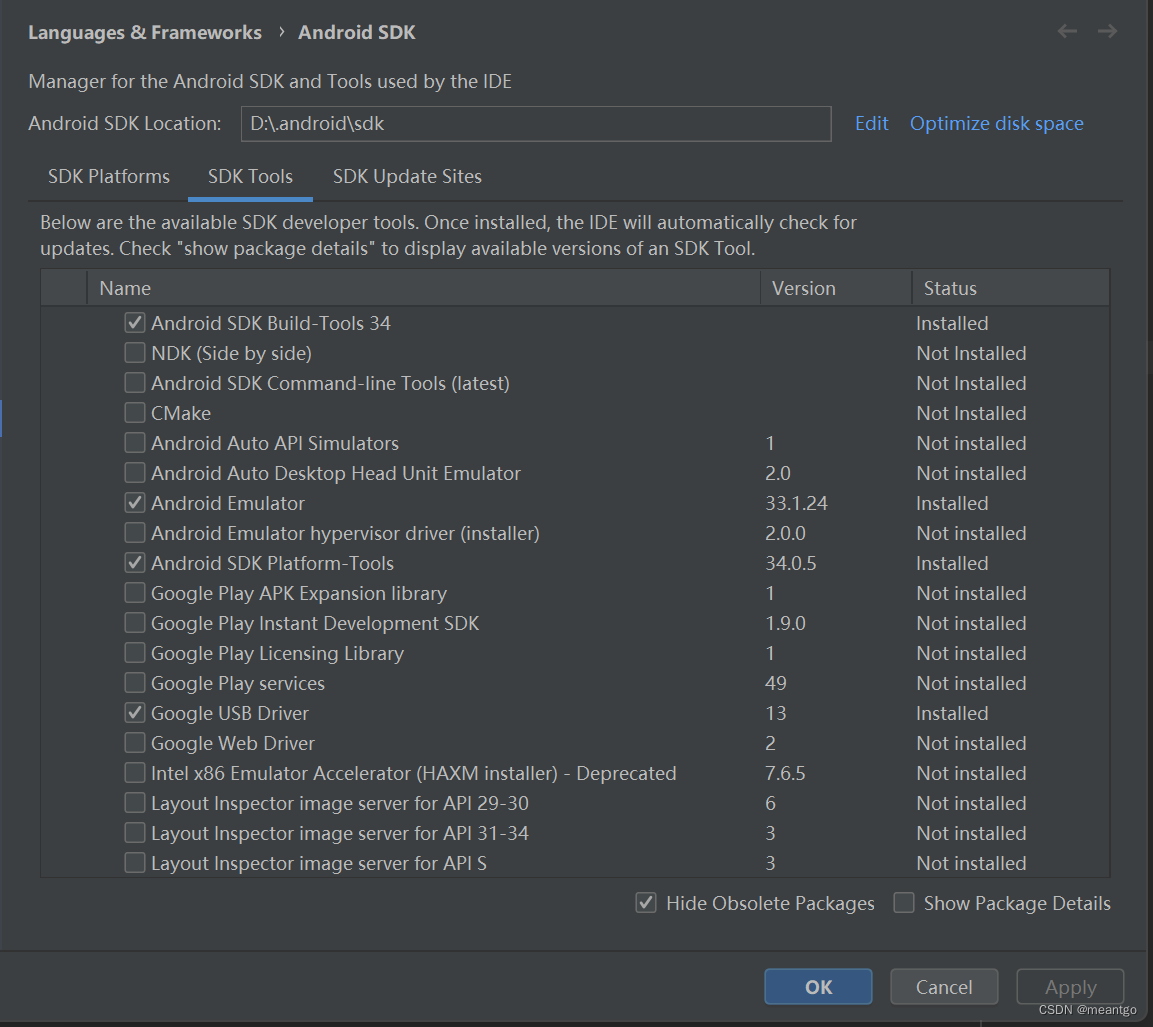
Task: Go back using the left arrow icon
Action: coord(1067,31)
